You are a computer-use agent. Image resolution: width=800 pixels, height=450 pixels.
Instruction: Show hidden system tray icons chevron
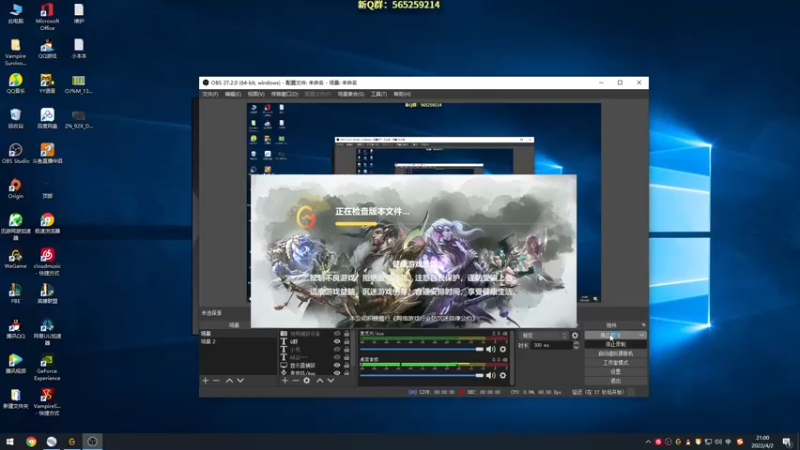coord(648,442)
